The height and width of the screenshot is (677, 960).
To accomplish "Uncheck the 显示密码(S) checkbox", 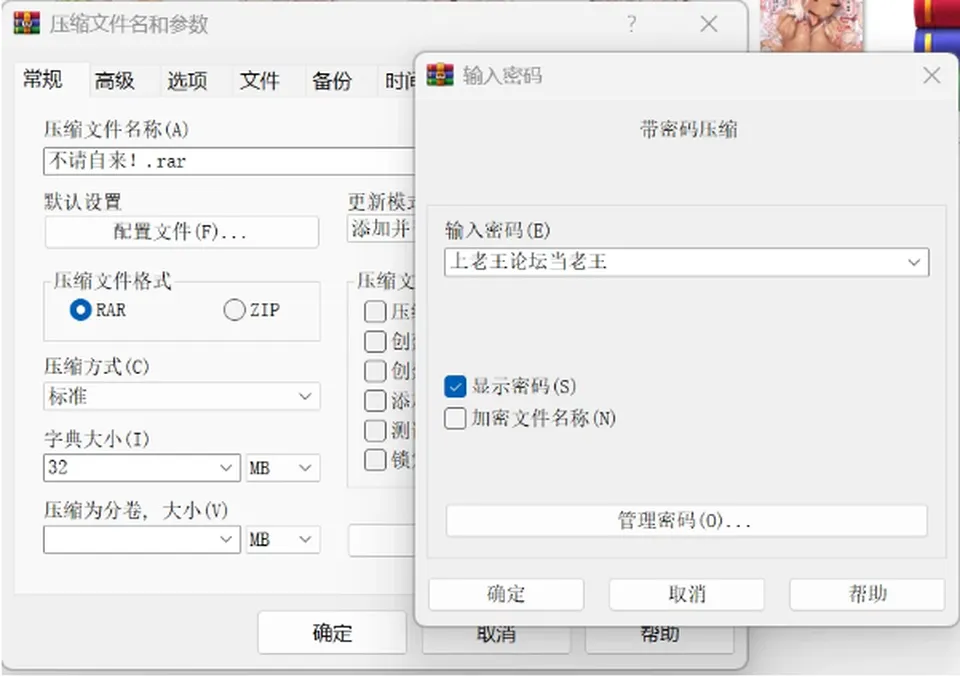I will point(455,386).
